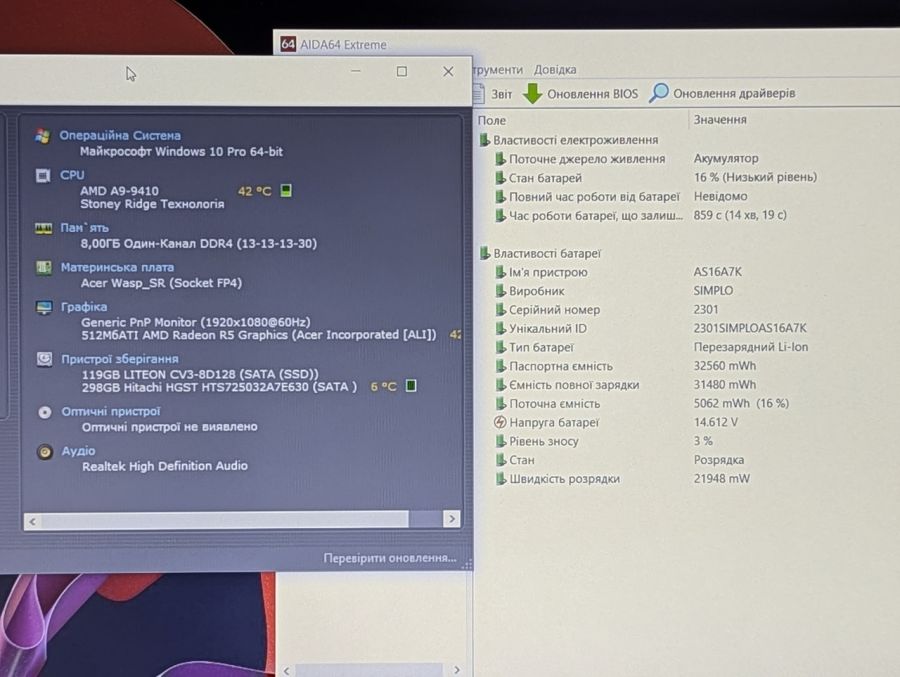Image resolution: width=900 pixels, height=677 pixels.
Task: Select the Унікальний ID row icon
Action: click(x=501, y=328)
